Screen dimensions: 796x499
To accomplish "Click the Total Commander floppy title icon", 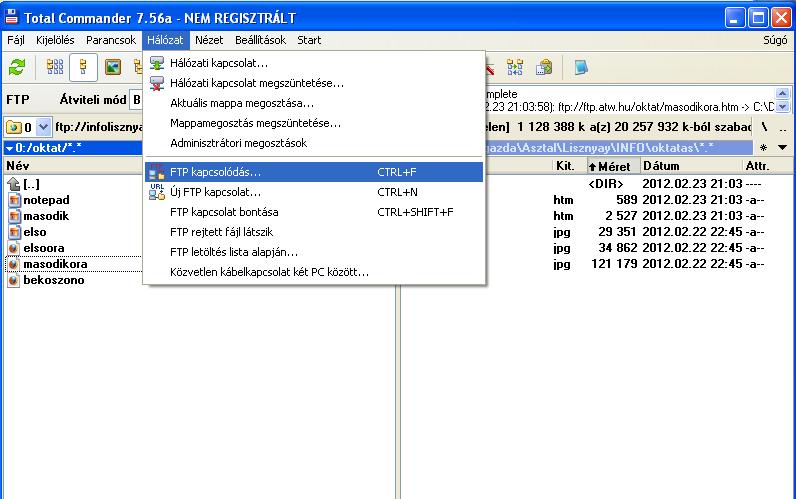I will point(11,17).
